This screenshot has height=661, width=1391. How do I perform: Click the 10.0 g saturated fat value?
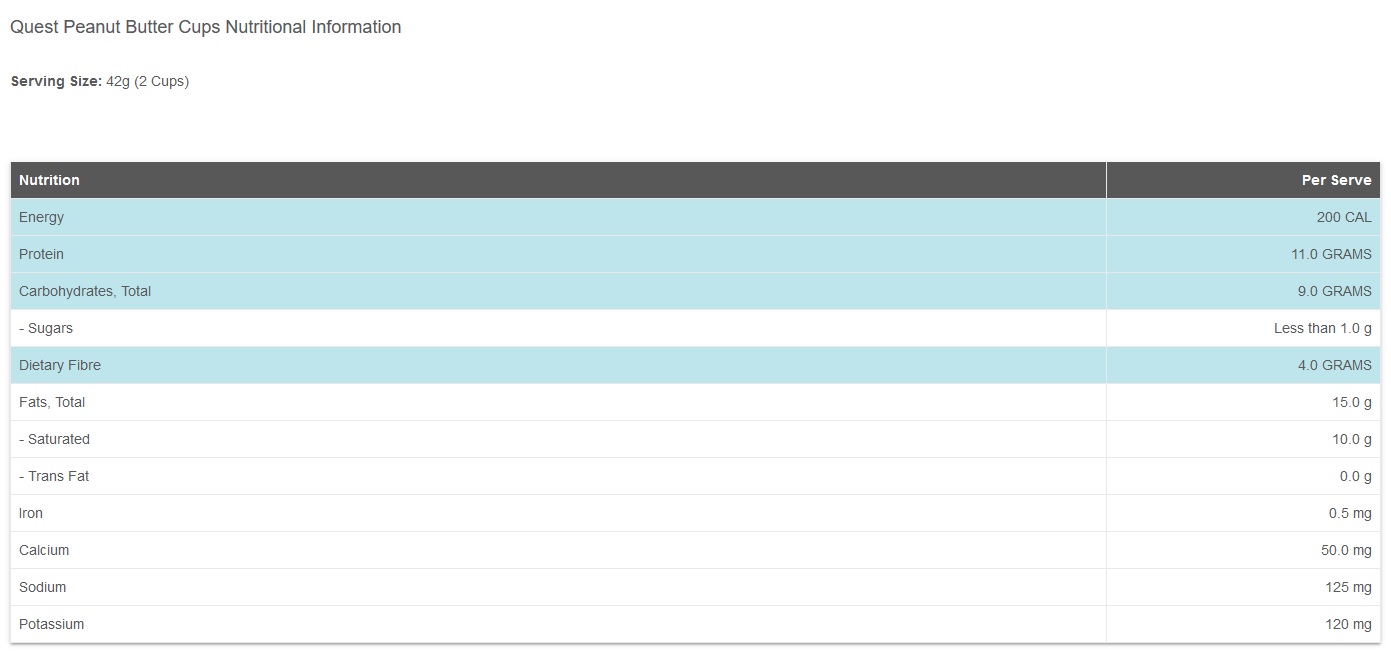pyautogui.click(x=1352, y=439)
